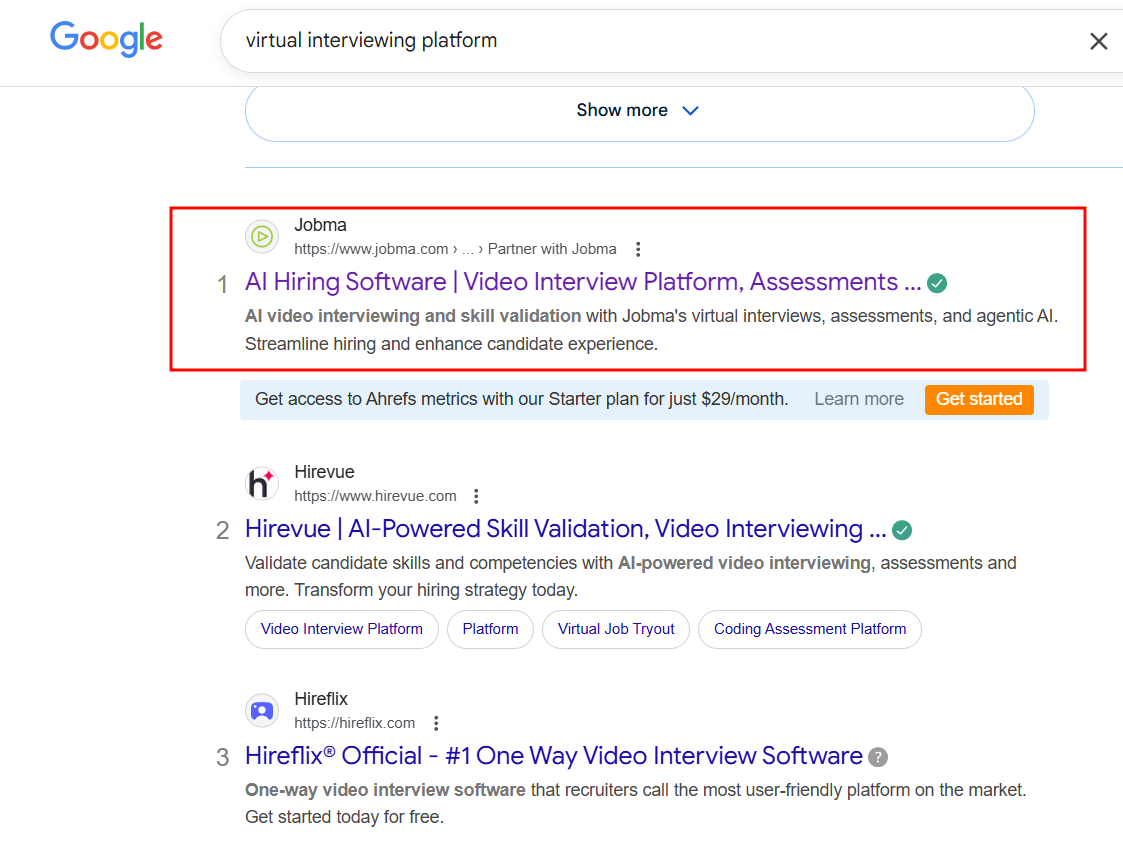The height and width of the screenshot is (854, 1123).
Task: Open the three-dot menu for the Jobma result
Action: click(638, 249)
